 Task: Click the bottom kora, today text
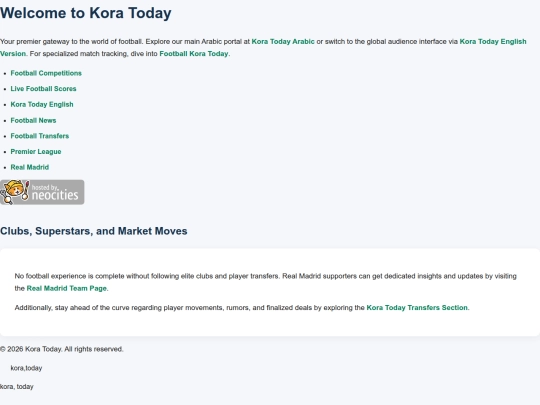coord(17,387)
